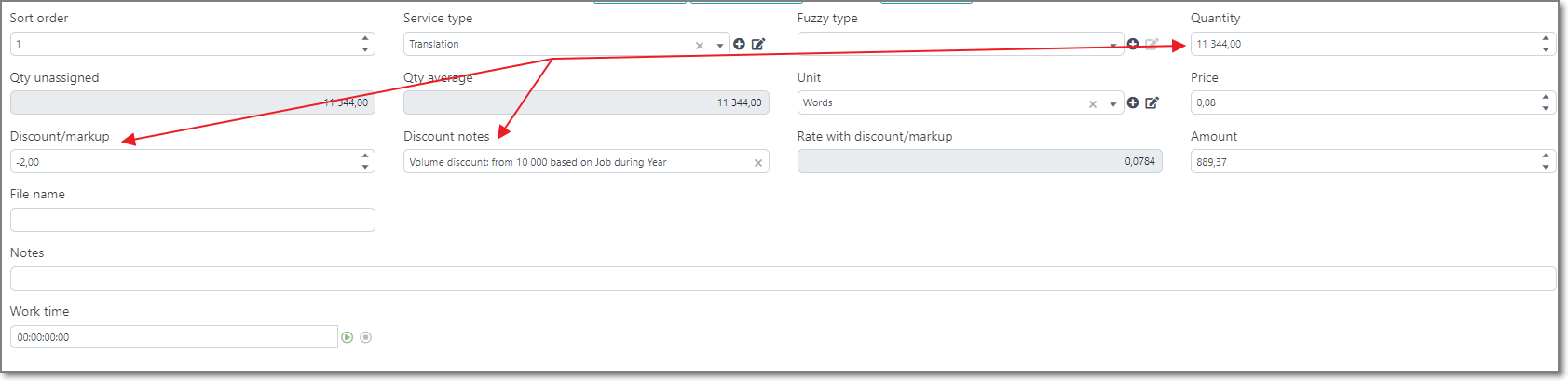Focus the File name input field
This screenshot has height=381, width=1568.
click(193, 220)
